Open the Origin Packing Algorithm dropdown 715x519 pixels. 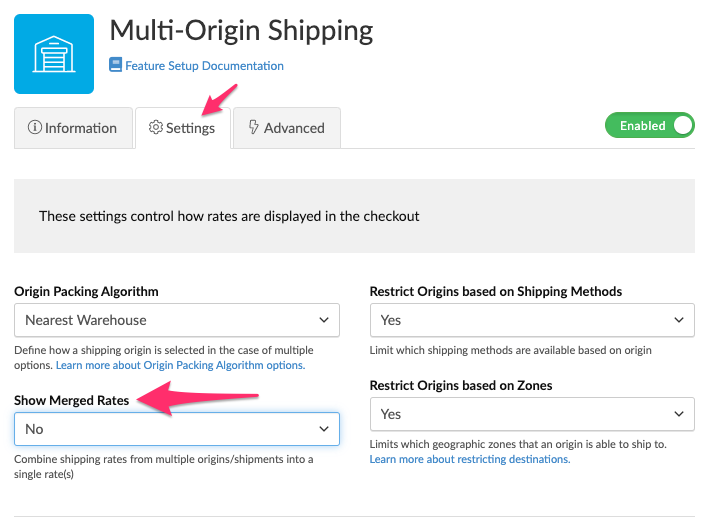click(x=176, y=320)
